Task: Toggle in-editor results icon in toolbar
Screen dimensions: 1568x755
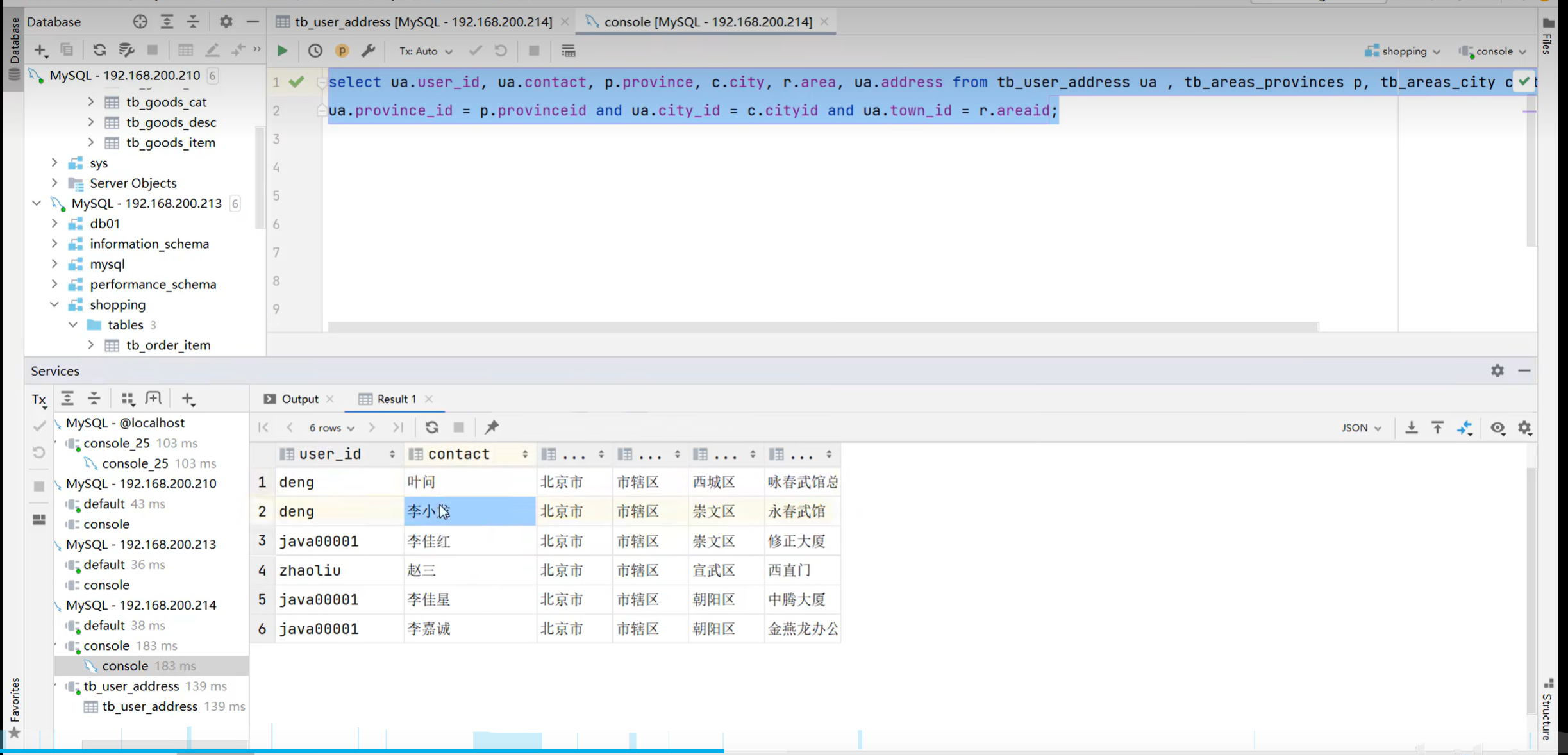Action: pyautogui.click(x=568, y=51)
